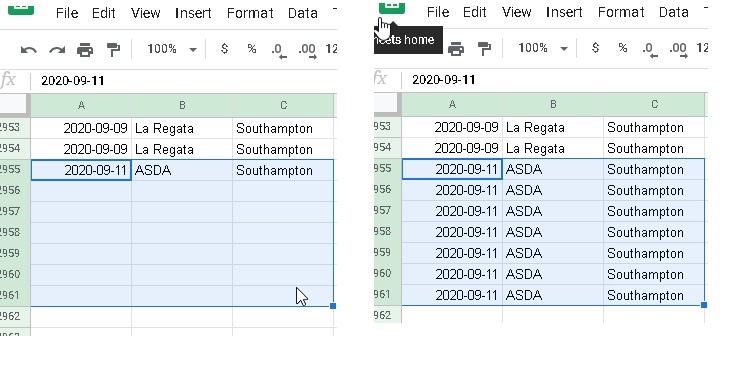Increase decimal places in right window
Viewport: 741px width, 373px height.
click(679, 49)
